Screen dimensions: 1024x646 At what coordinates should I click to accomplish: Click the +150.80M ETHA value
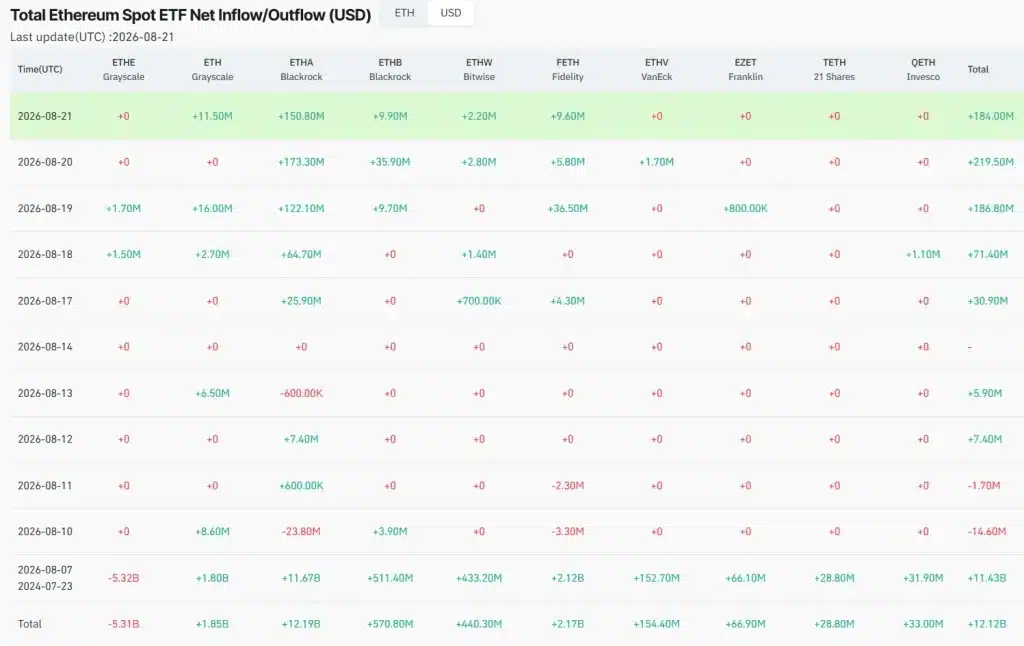[301, 116]
